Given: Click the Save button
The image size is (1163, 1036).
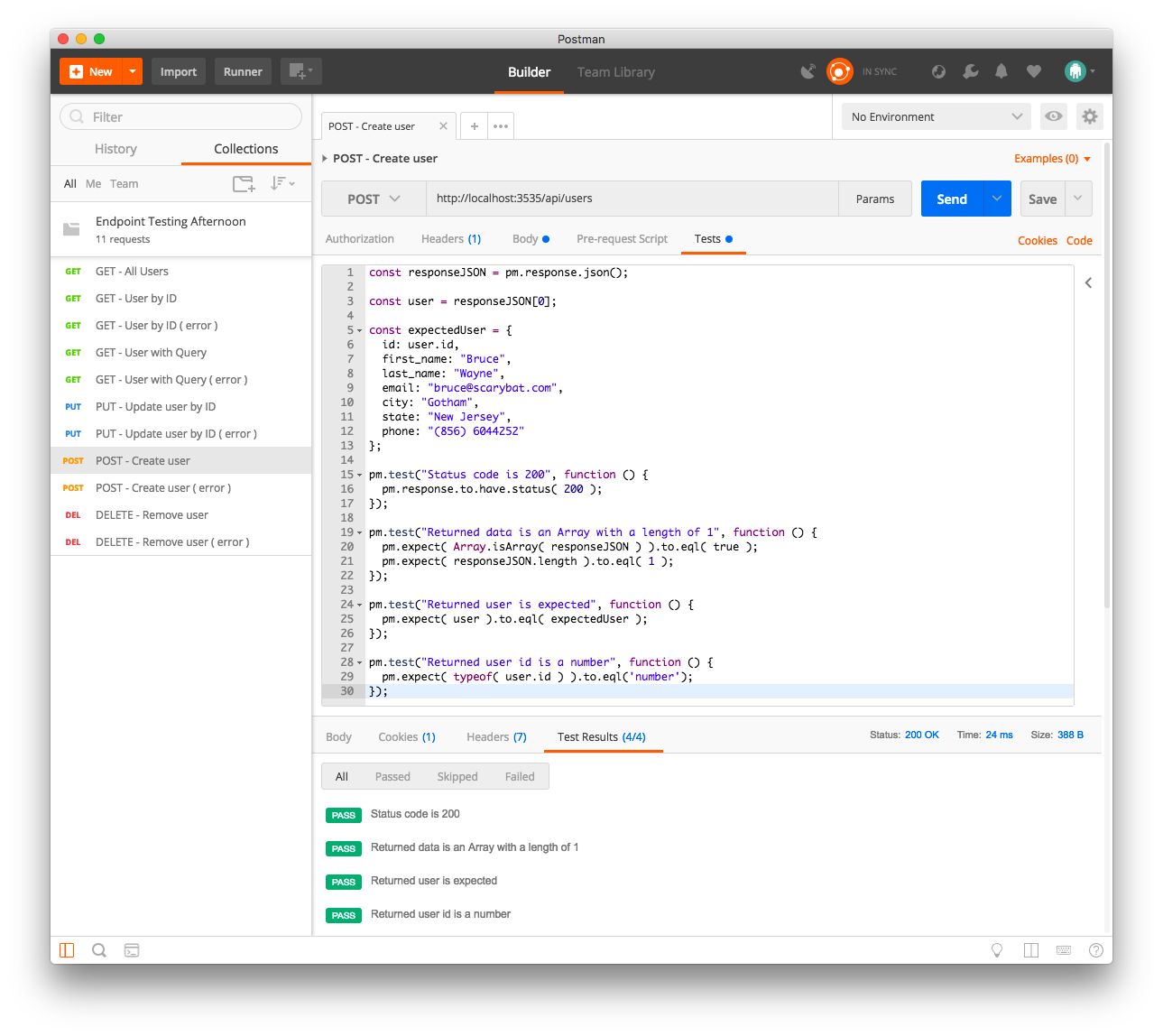Looking at the screenshot, I should [1043, 199].
